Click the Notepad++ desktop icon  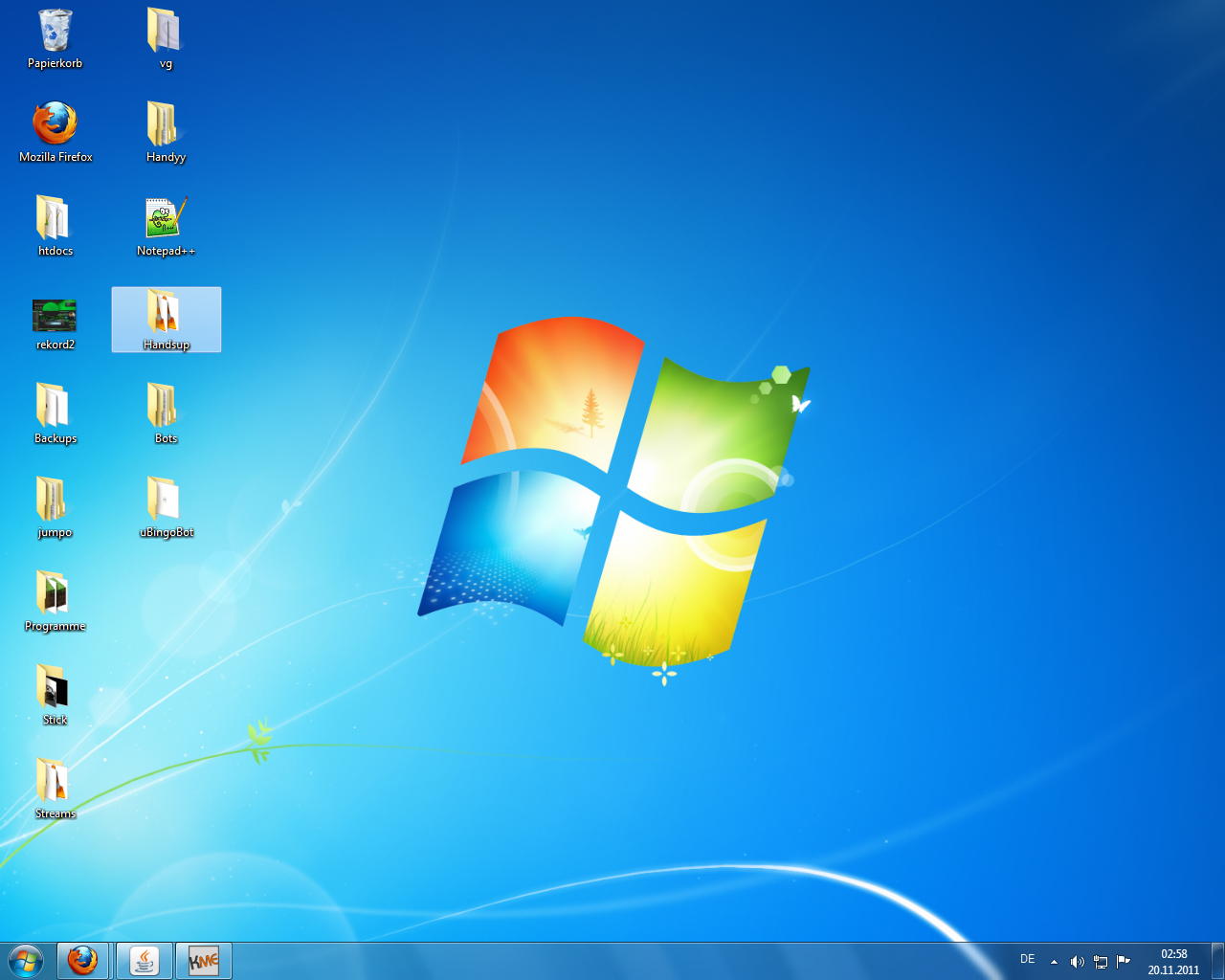click(x=166, y=219)
